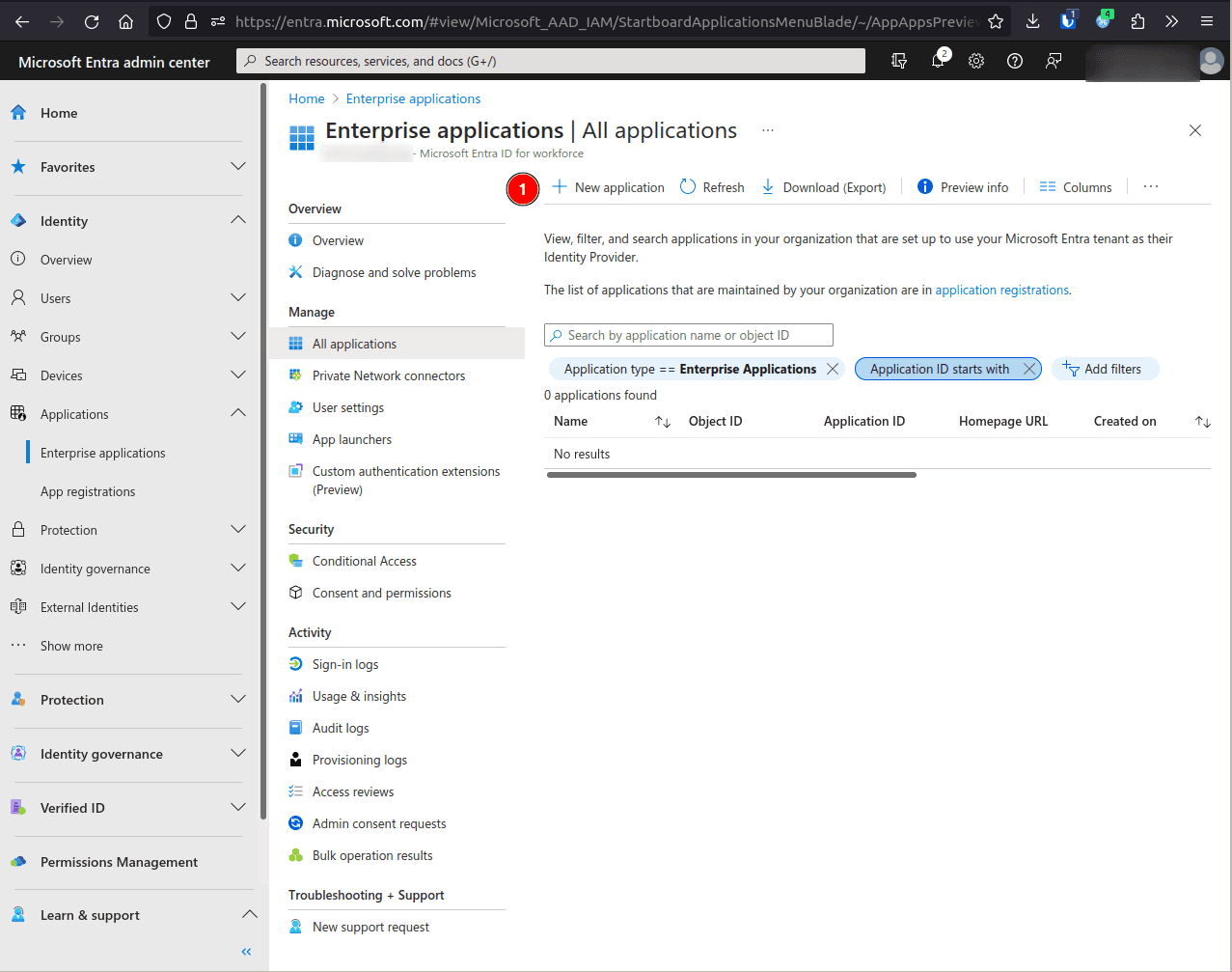The height and width of the screenshot is (972, 1232).
Task: Open the show more overflow extensions chevron
Action: 1171,21
